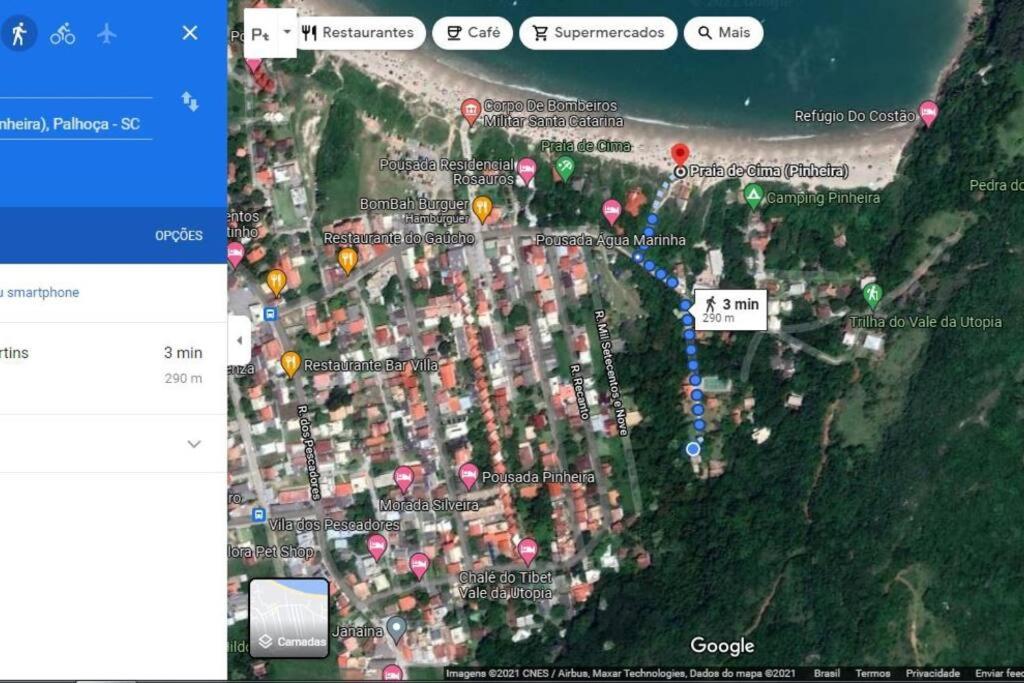Filter map by Café
1024x683 pixels.
click(x=473, y=33)
